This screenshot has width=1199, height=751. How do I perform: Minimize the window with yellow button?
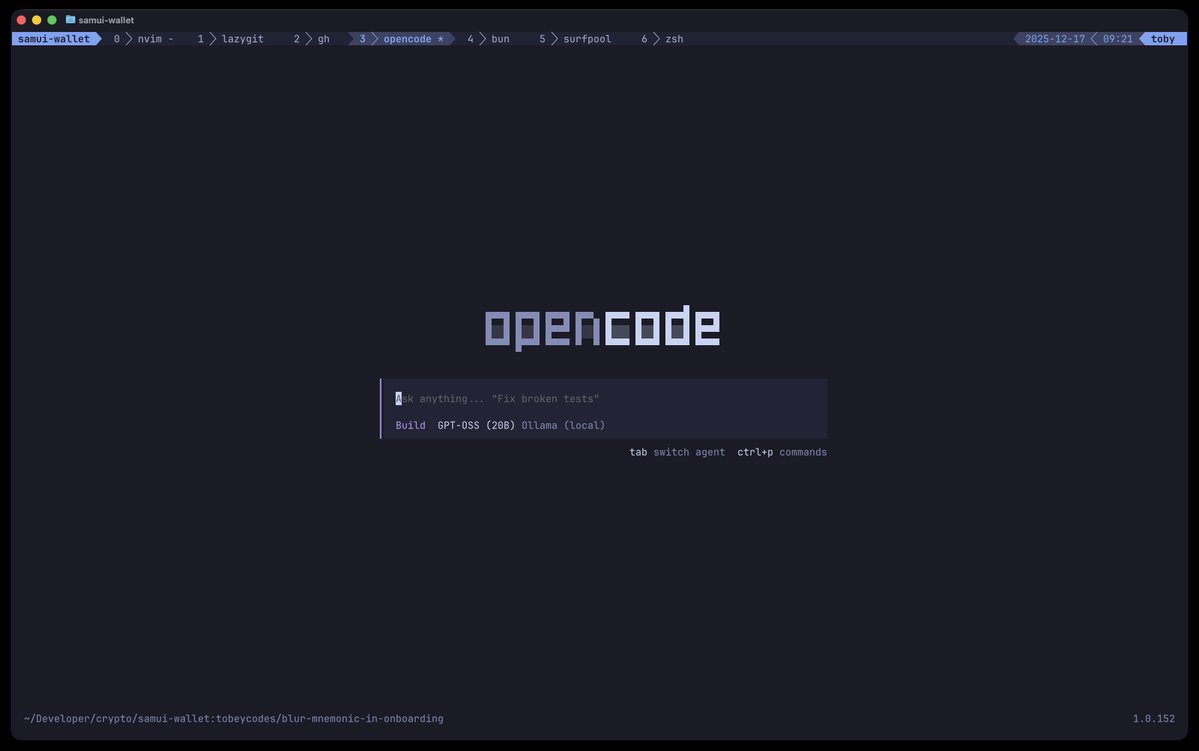(37, 20)
